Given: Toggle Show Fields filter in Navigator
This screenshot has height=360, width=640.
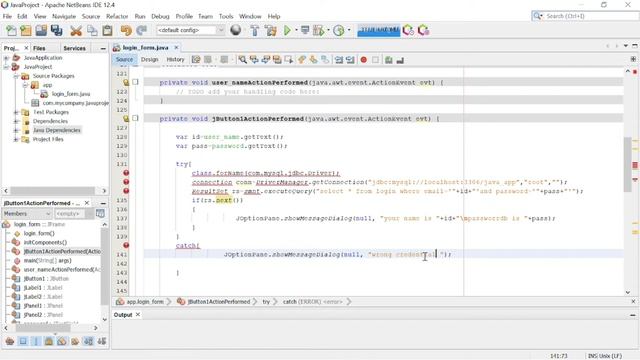Looking at the screenshot, I should [23, 341].
